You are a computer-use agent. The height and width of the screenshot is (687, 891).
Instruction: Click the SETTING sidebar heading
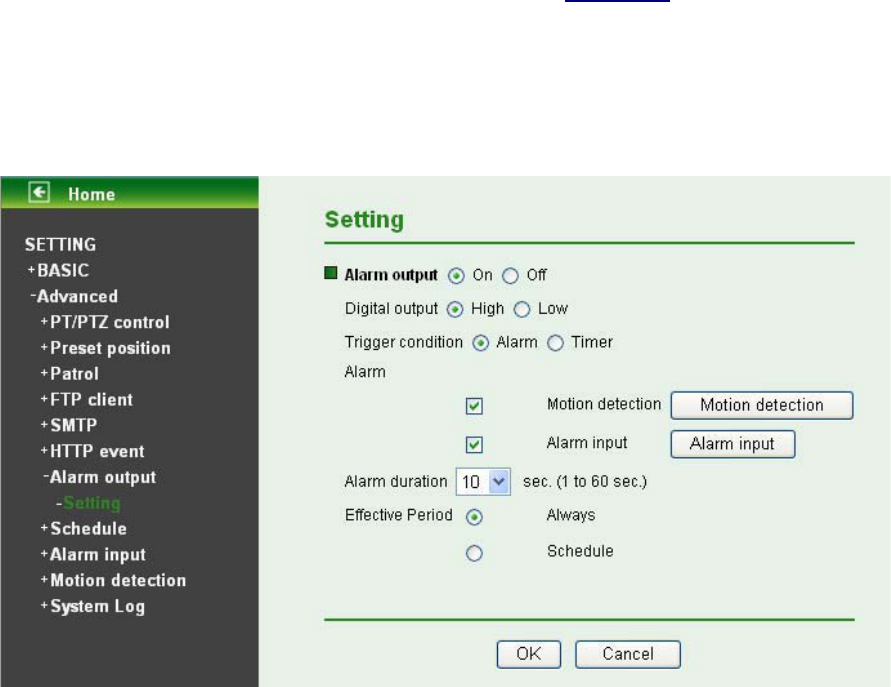(x=60, y=245)
